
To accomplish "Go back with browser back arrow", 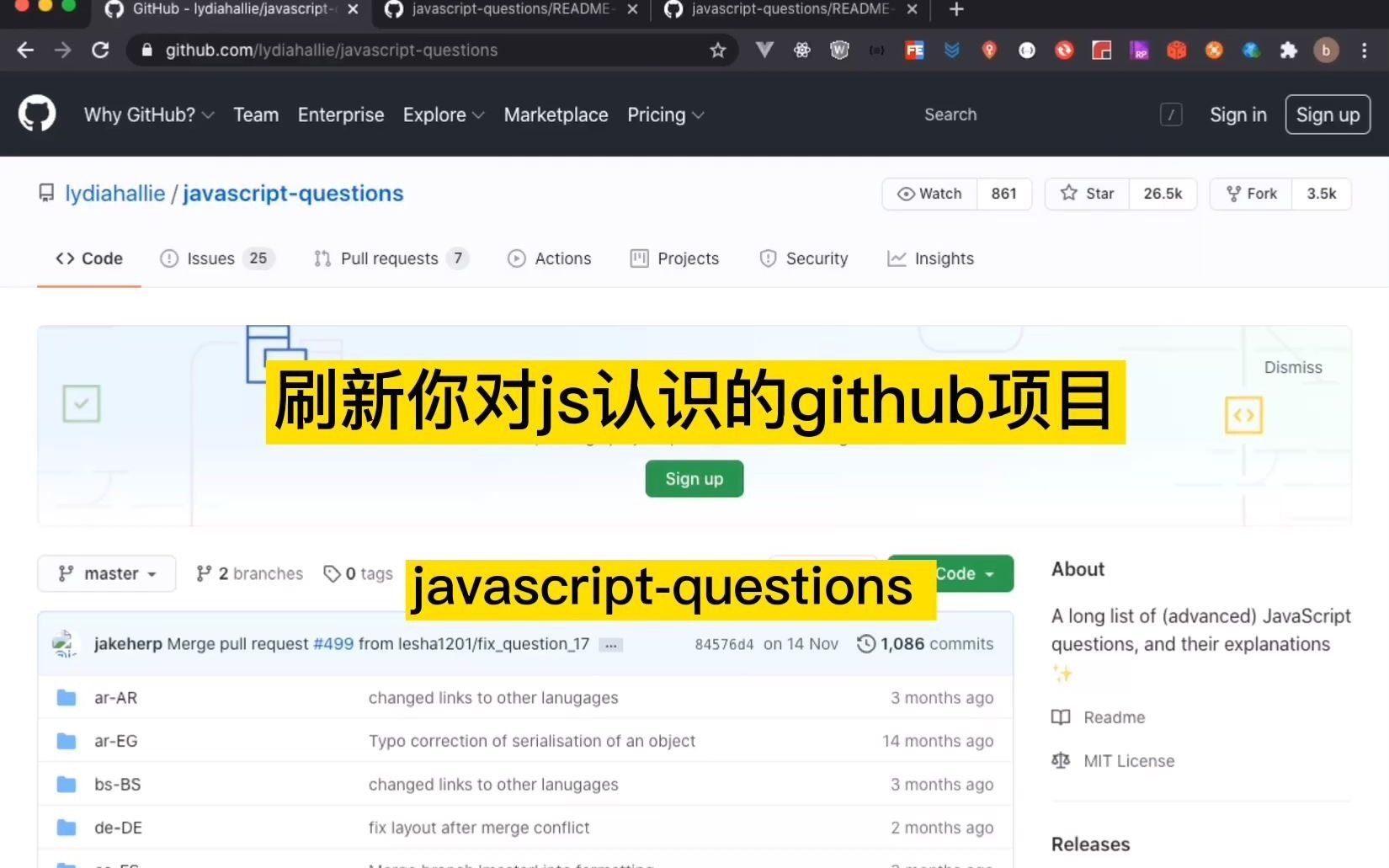I will 25,51.
